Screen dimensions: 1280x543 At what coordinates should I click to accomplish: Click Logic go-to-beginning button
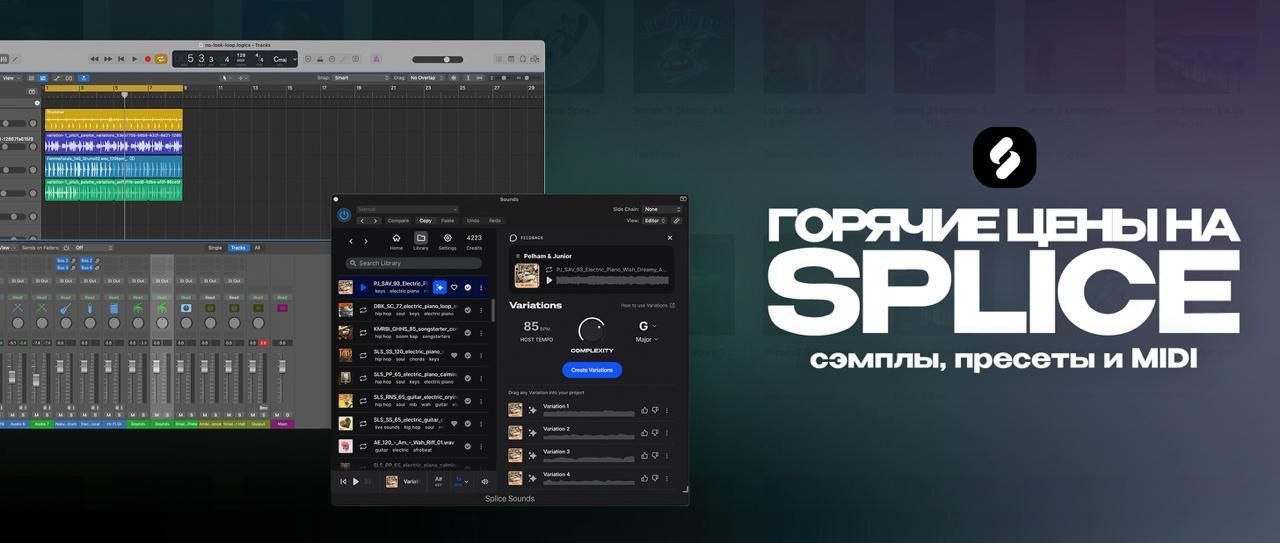click(x=121, y=59)
